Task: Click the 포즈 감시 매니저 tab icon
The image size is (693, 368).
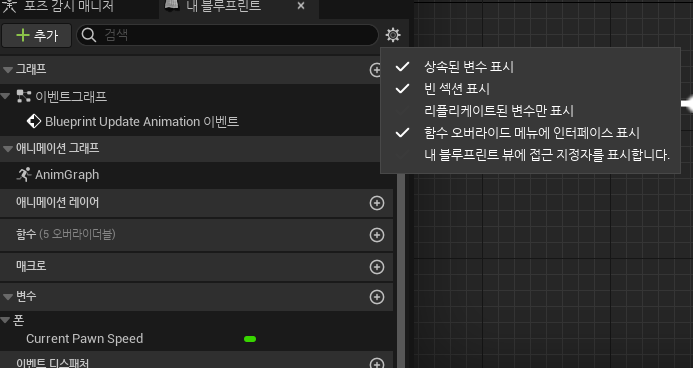Action: click(9, 5)
